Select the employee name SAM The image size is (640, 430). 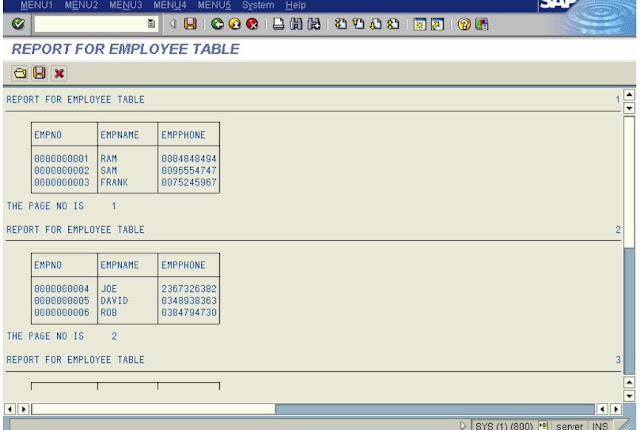click(x=109, y=171)
